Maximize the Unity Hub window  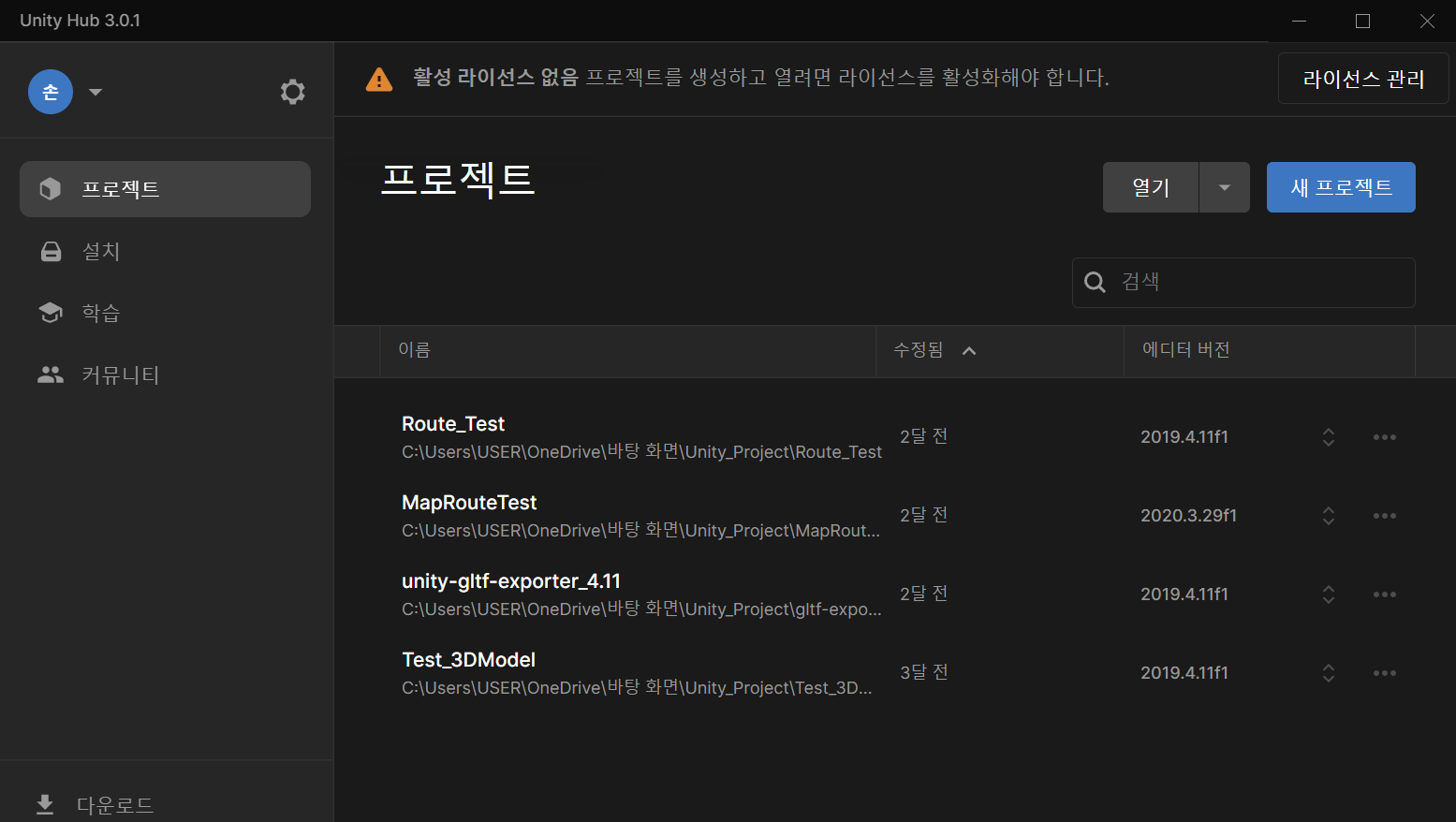click(1363, 21)
